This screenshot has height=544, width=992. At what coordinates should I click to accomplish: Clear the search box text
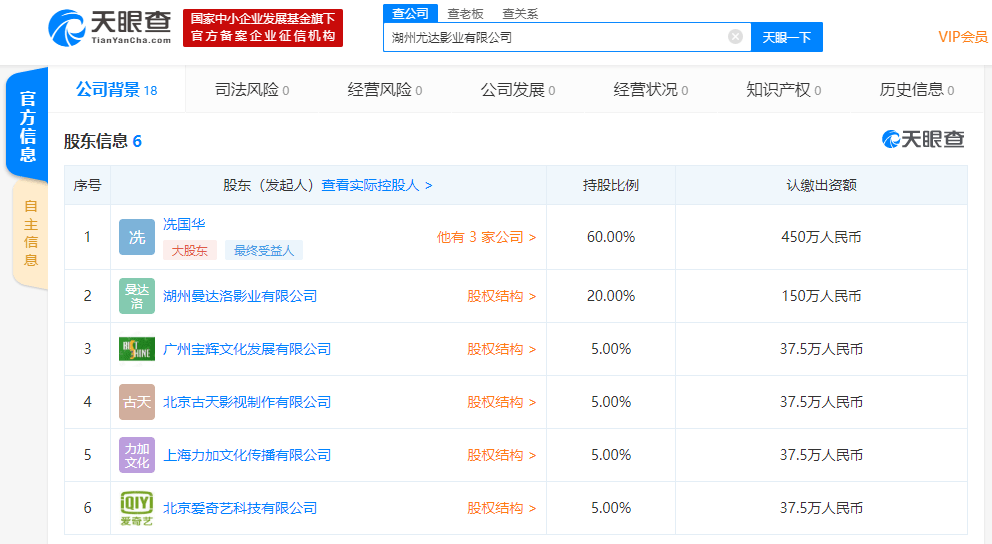(735, 37)
